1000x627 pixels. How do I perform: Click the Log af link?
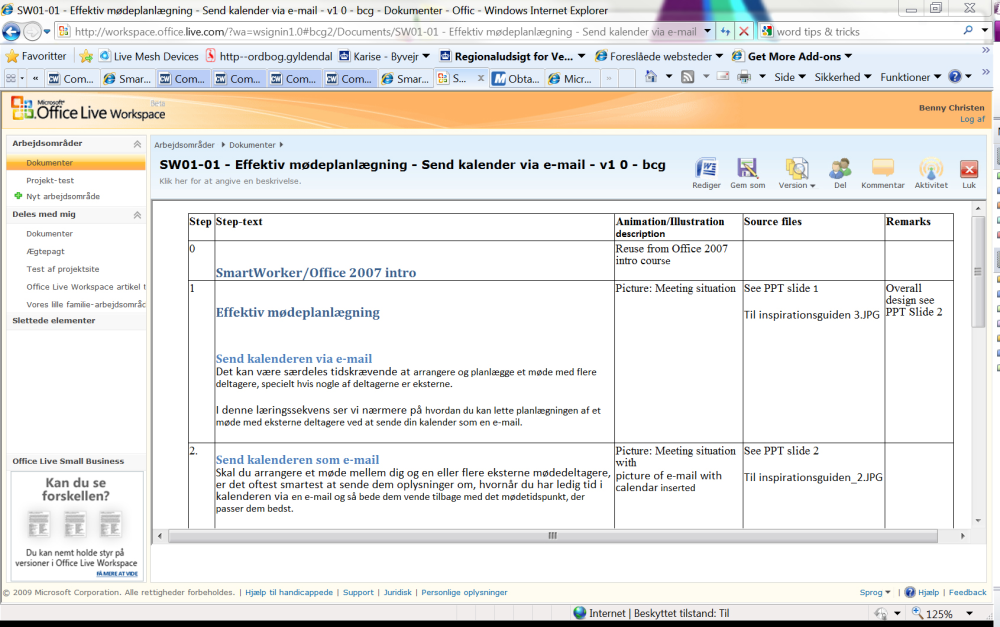(x=972, y=119)
